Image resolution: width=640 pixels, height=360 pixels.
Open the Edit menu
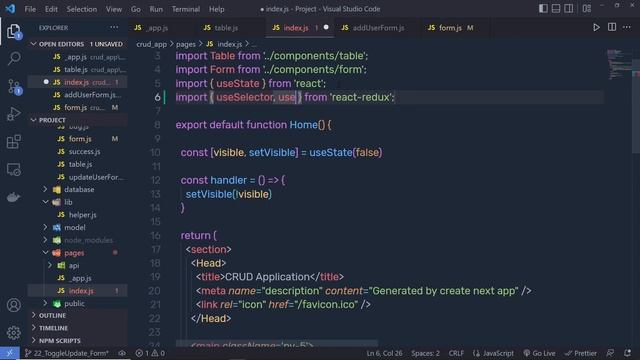51,9
